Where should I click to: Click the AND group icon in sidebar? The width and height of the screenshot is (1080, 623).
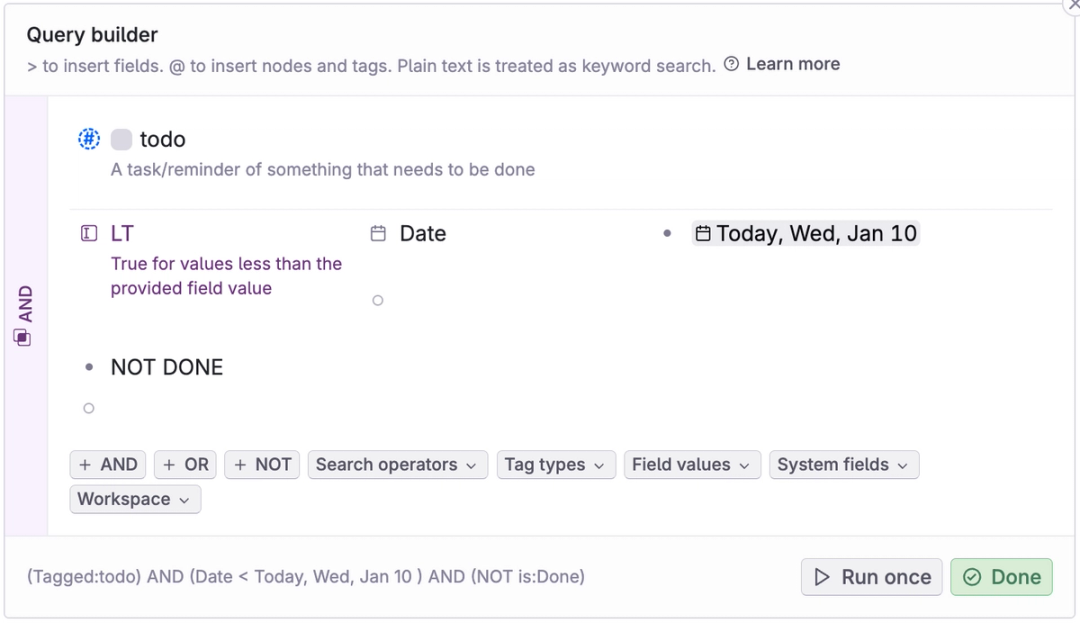[x=23, y=338]
